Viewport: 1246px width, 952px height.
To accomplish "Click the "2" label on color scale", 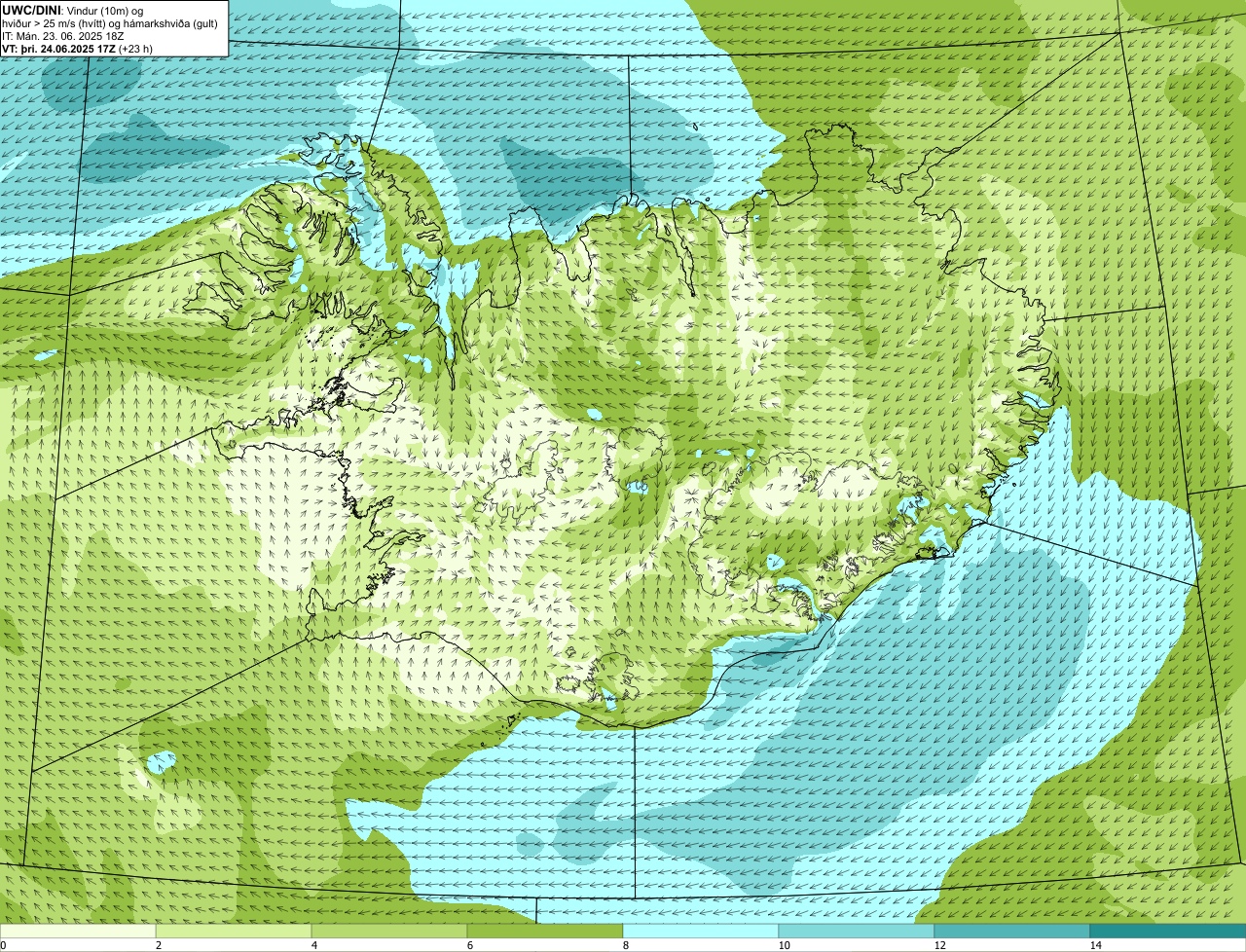I will pos(158,945).
